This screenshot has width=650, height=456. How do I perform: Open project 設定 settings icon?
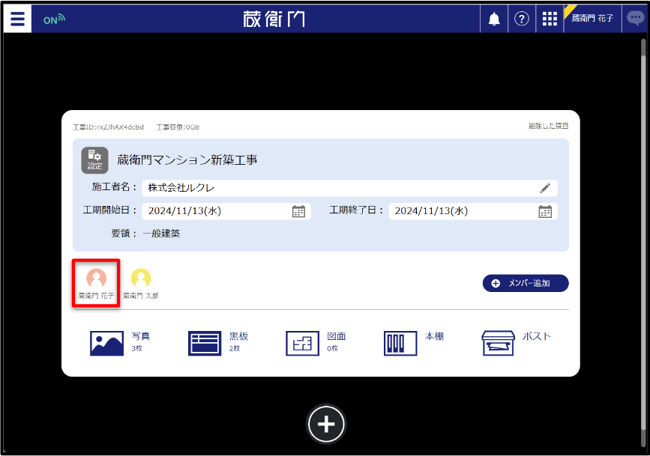[95, 160]
